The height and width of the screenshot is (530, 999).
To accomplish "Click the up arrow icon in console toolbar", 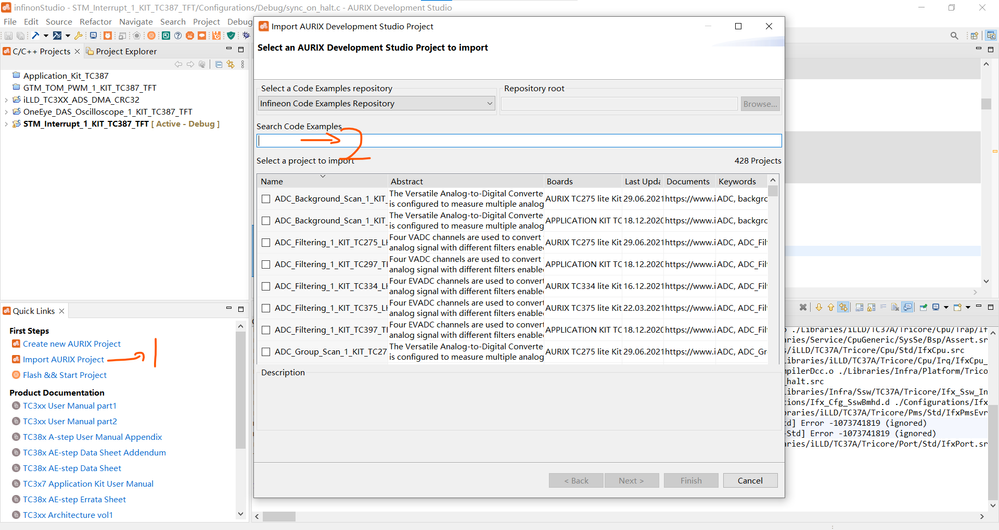I will (830, 307).
